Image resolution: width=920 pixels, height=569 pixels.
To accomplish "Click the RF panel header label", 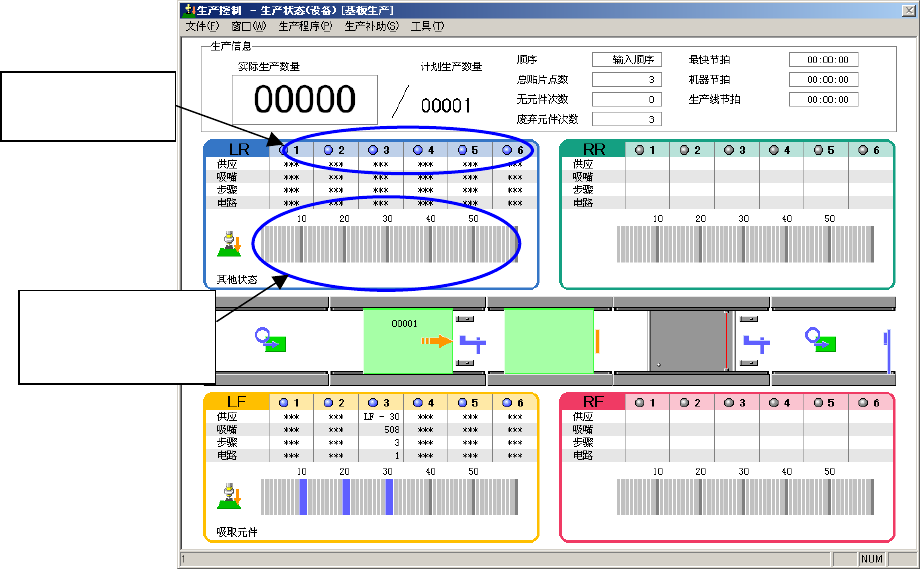I will (x=593, y=402).
